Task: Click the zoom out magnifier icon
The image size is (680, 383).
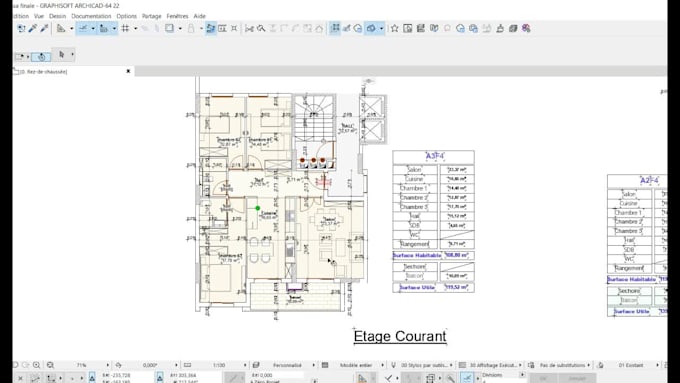Action: coord(50,365)
